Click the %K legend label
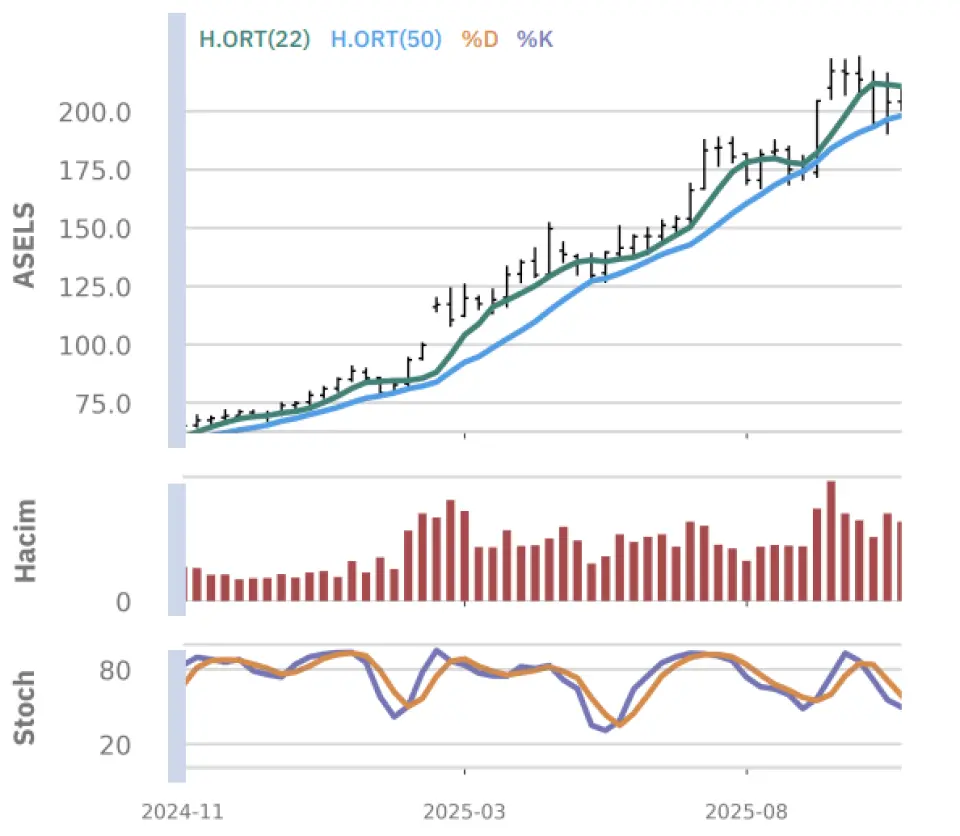960x836 pixels. click(x=534, y=40)
